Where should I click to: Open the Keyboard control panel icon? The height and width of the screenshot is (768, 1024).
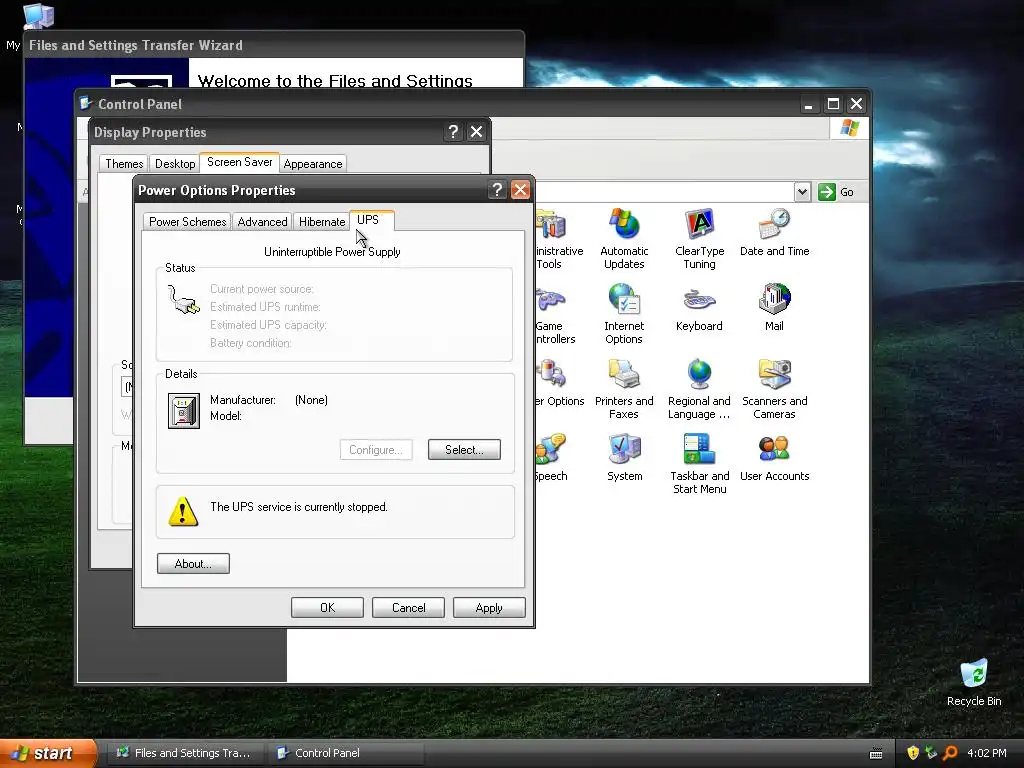click(x=699, y=308)
